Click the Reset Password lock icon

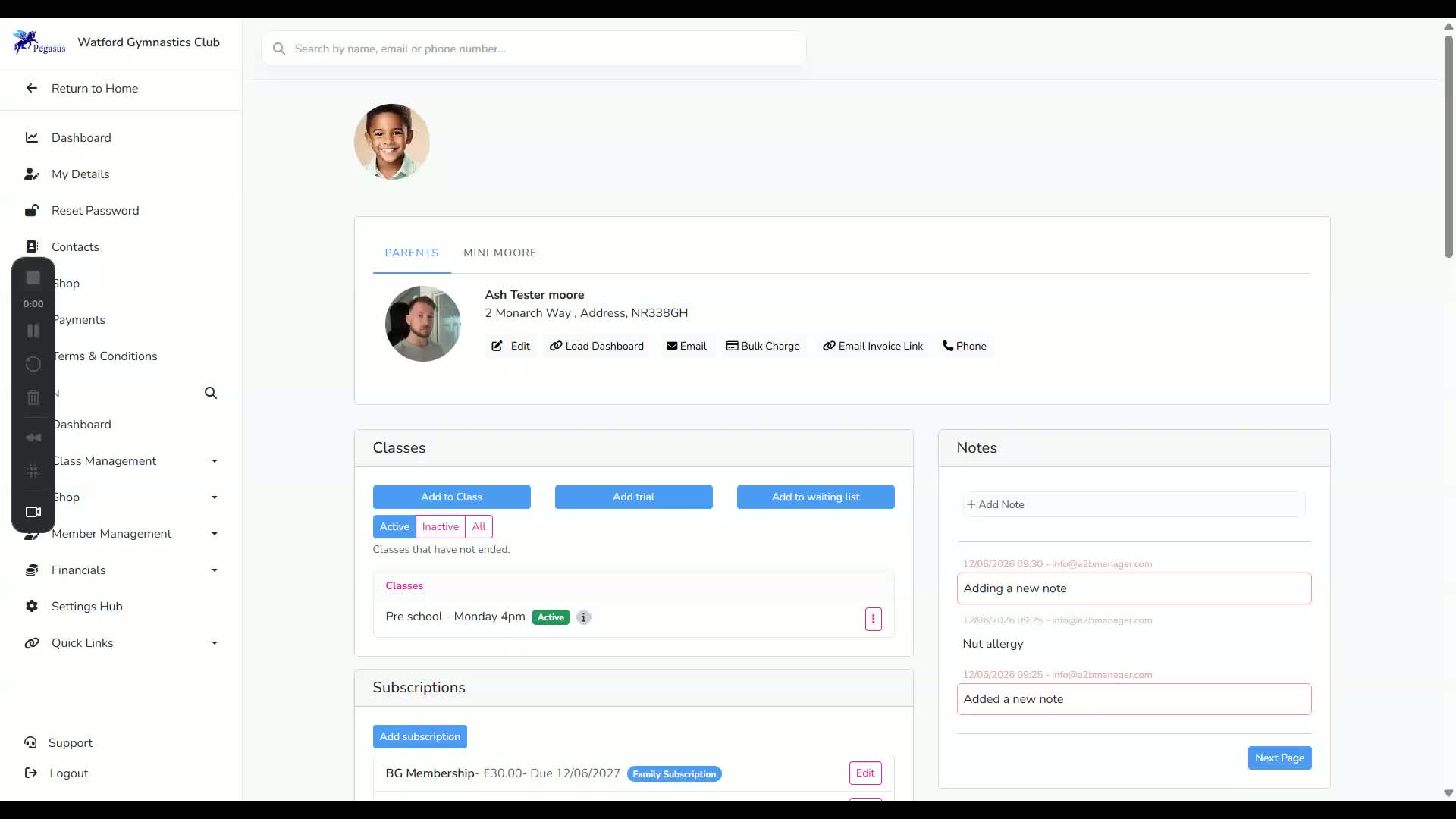(31, 210)
